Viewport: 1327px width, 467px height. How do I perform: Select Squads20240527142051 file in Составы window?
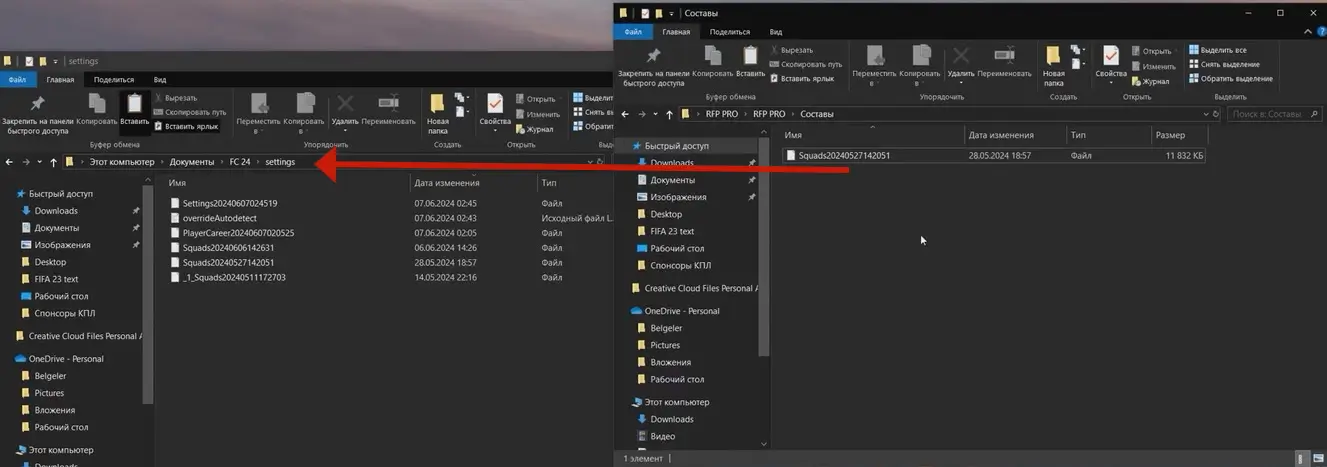point(994,156)
